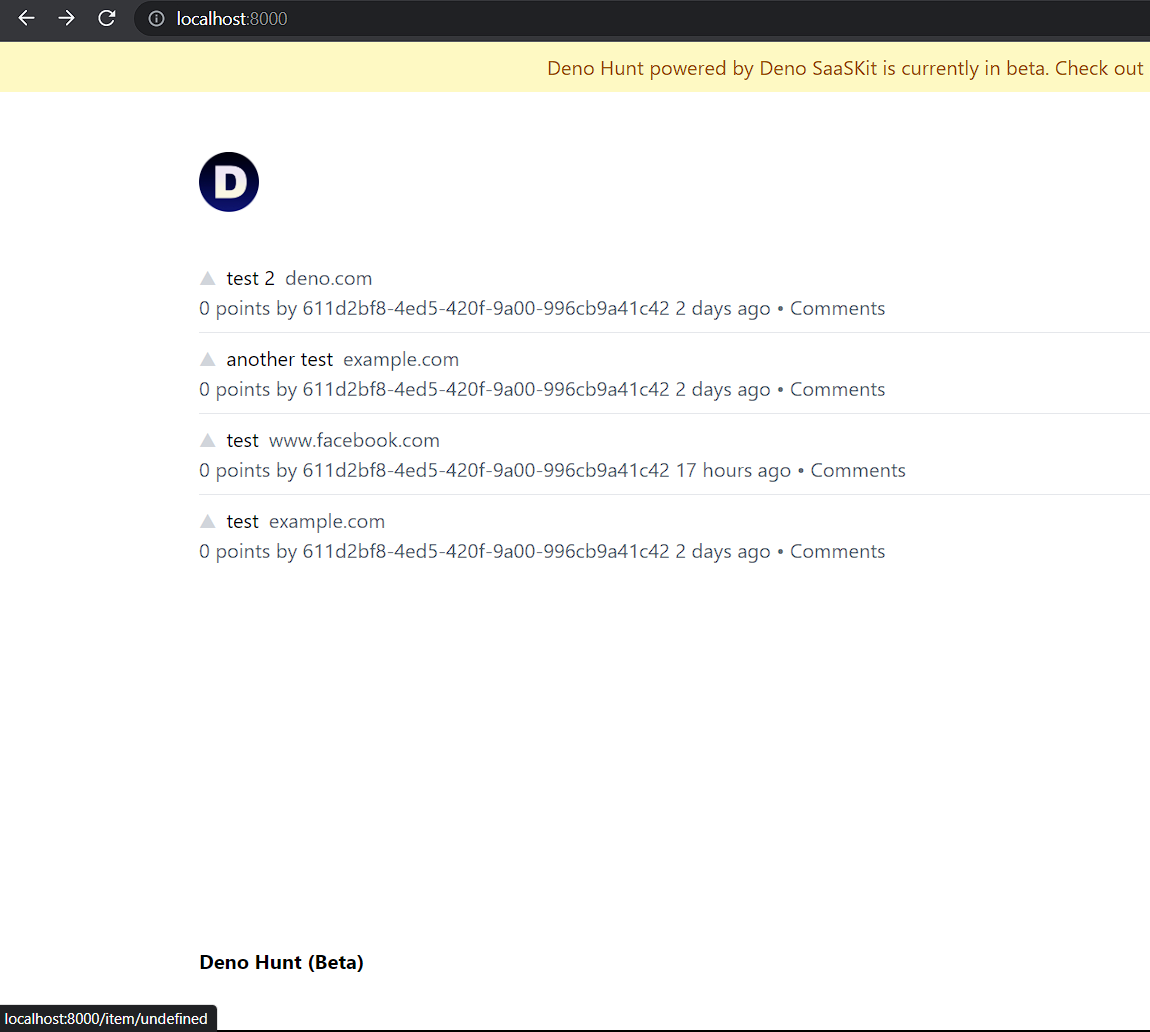The height and width of the screenshot is (1032, 1150).
Task: Open the www.facebook.com domain link
Action: (x=354, y=439)
